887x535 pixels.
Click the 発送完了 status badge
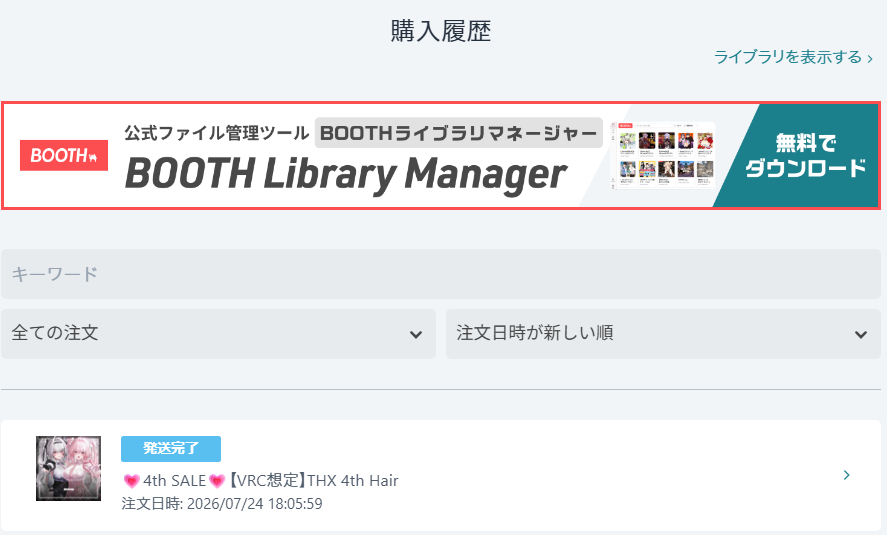tap(171, 449)
